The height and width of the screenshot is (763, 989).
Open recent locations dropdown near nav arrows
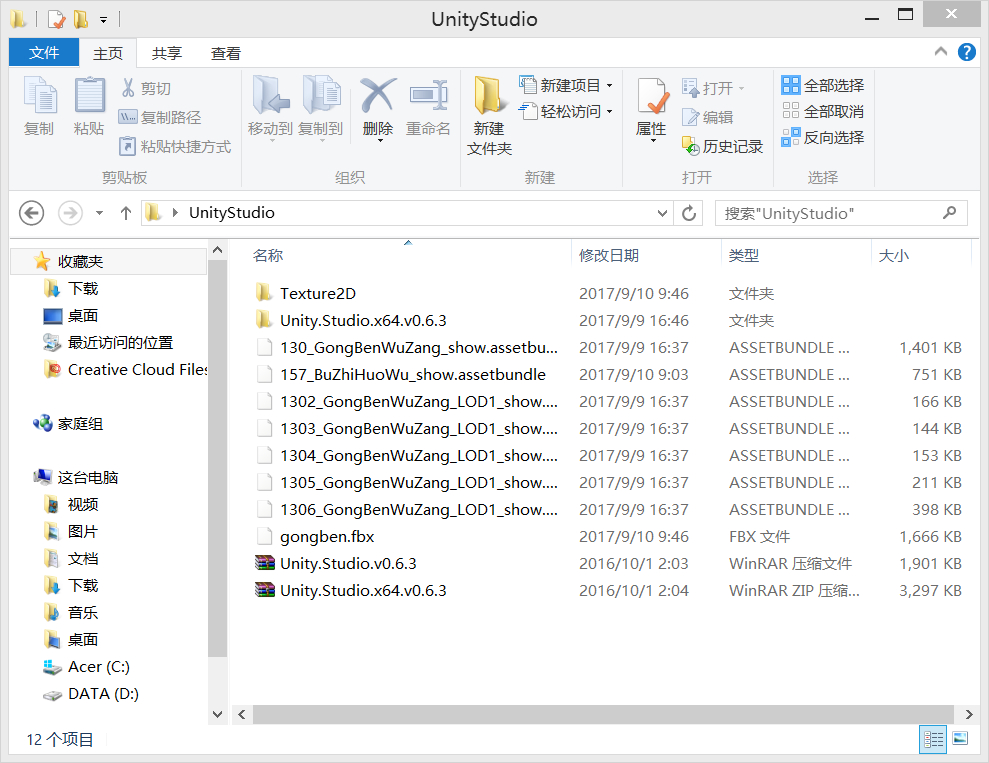(99, 213)
